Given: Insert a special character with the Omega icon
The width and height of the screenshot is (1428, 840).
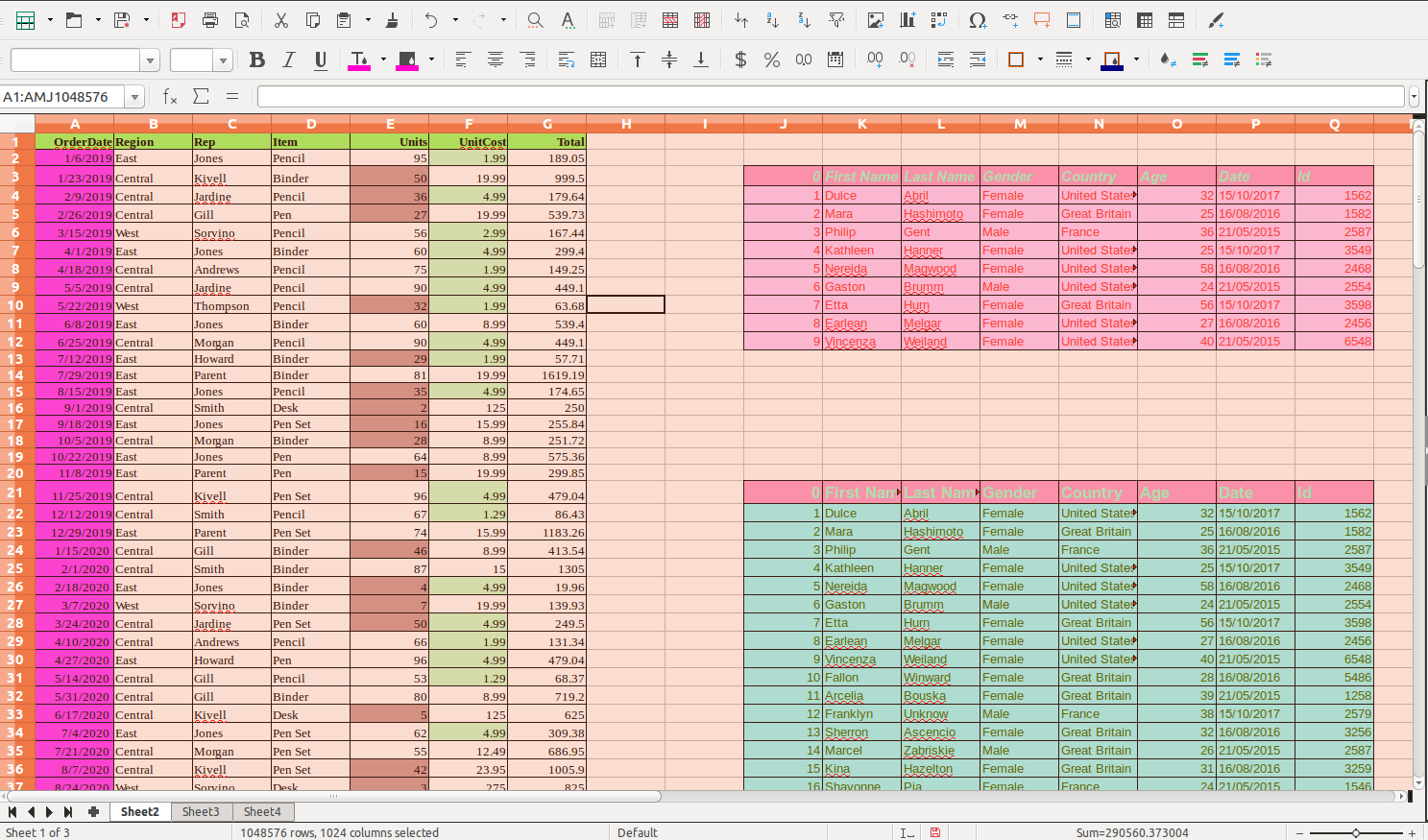Looking at the screenshot, I should pyautogui.click(x=978, y=20).
